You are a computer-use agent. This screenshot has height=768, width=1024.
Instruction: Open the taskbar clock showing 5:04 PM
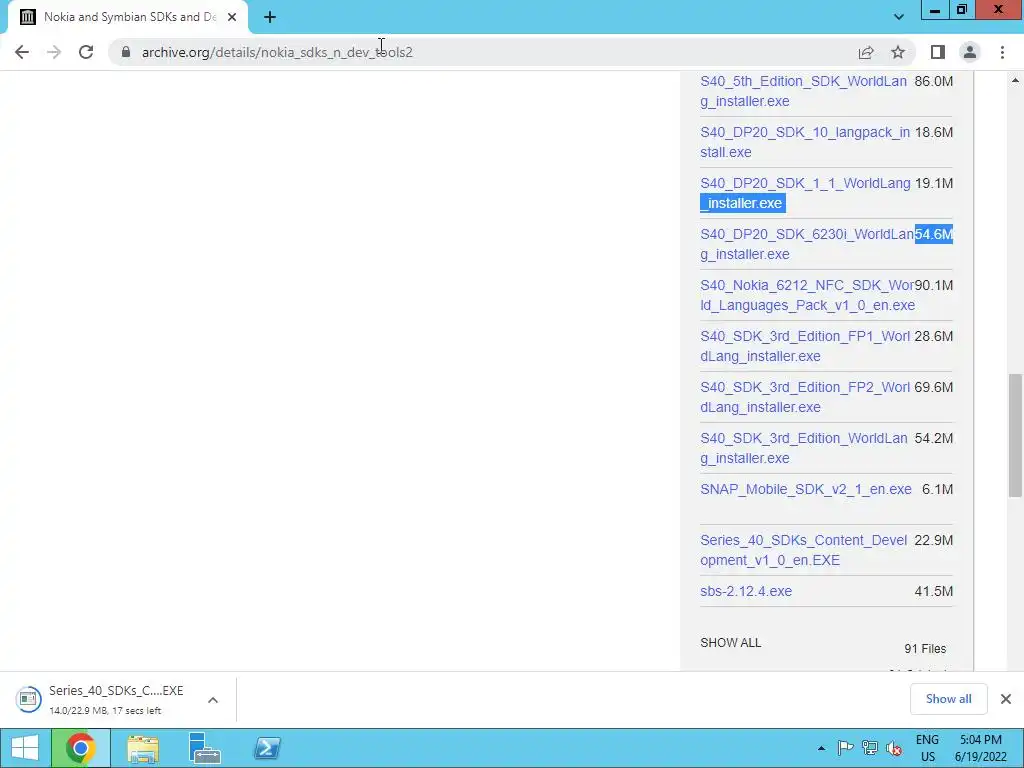(980, 748)
